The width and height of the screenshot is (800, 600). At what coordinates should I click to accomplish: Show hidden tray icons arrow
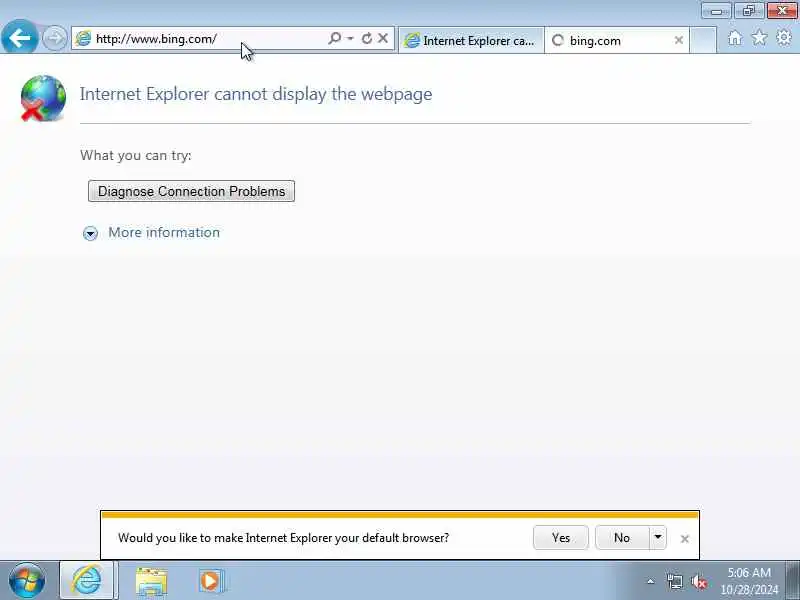[651, 581]
